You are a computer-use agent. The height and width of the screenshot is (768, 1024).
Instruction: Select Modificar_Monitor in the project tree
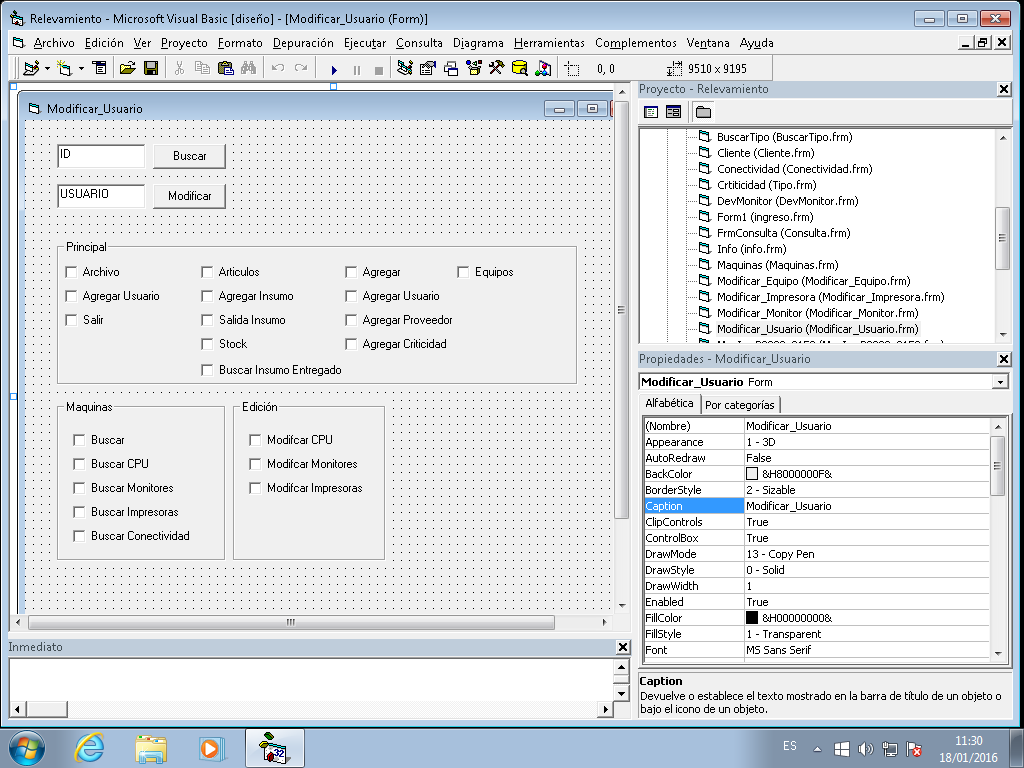(817, 313)
